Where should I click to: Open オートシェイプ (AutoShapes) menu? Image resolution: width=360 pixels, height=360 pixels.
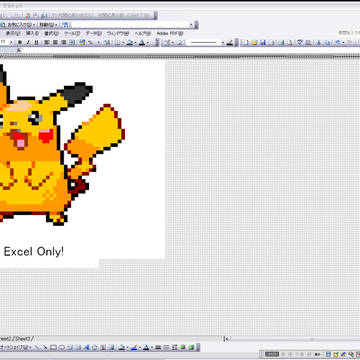pos(15,347)
